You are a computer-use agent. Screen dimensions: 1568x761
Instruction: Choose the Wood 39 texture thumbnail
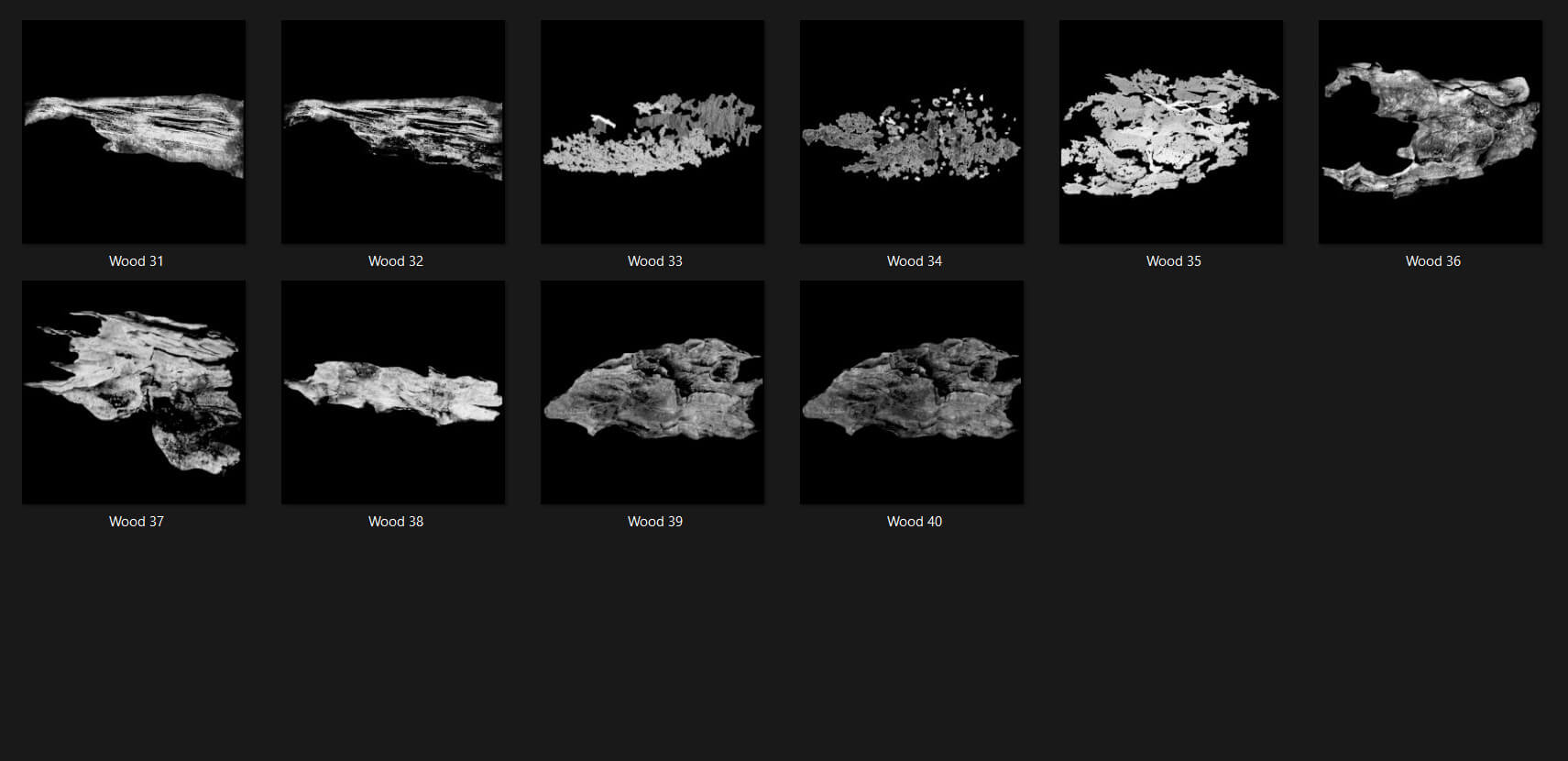(x=652, y=392)
